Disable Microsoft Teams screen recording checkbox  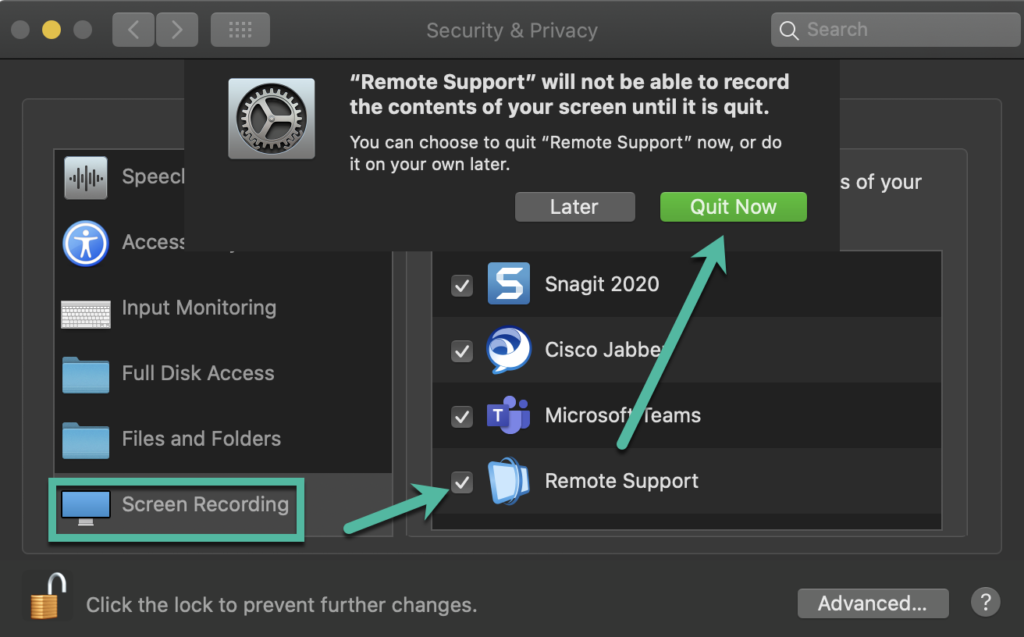click(462, 417)
